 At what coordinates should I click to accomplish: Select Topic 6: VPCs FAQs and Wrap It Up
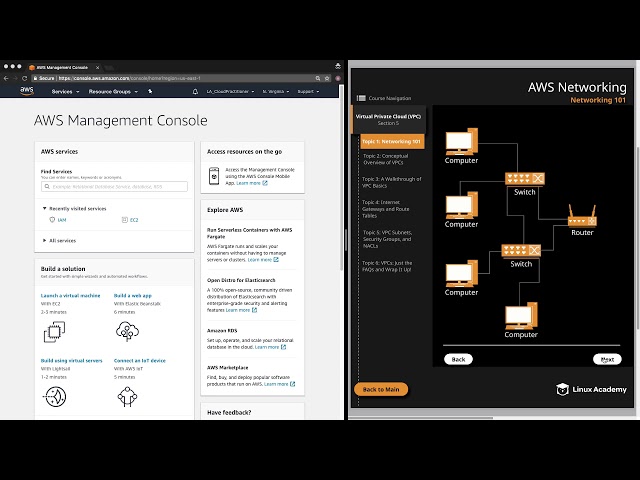[x=387, y=267]
